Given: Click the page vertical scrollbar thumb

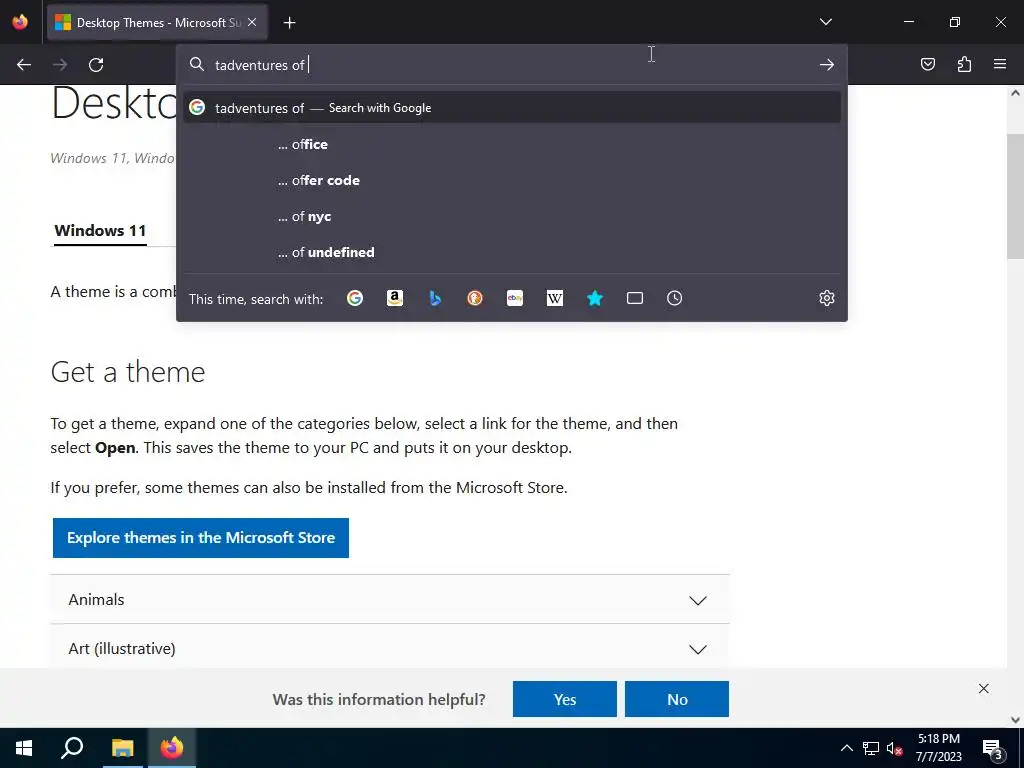Looking at the screenshot, I should (1015, 196).
